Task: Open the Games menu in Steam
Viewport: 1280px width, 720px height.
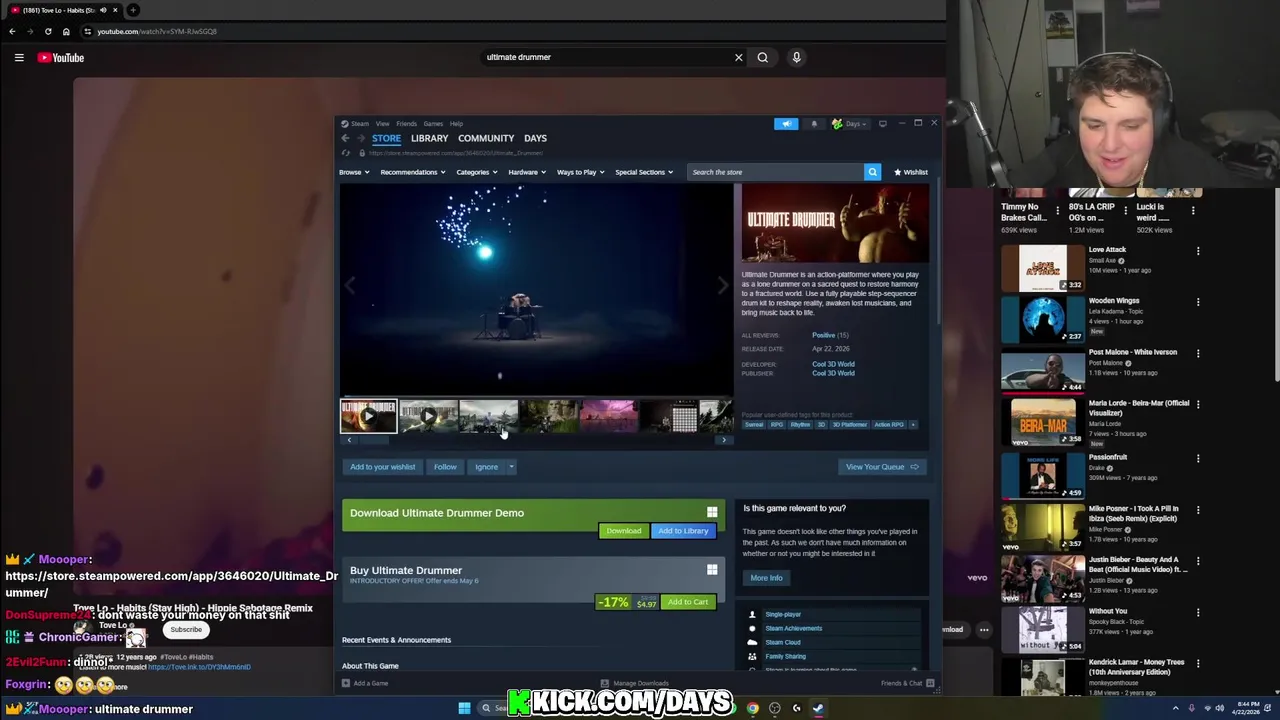Action: 433,124
